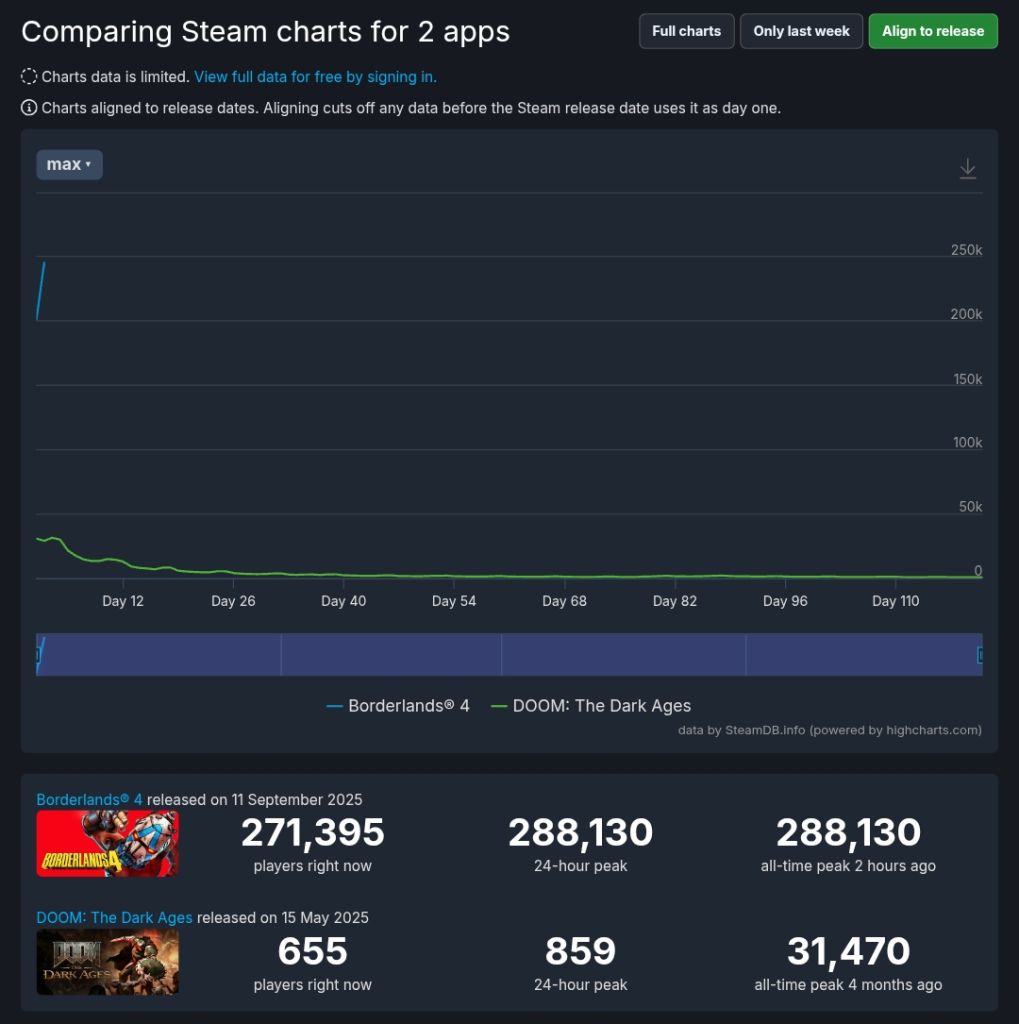Click the page title Comparing Steam charts

pos(265,31)
